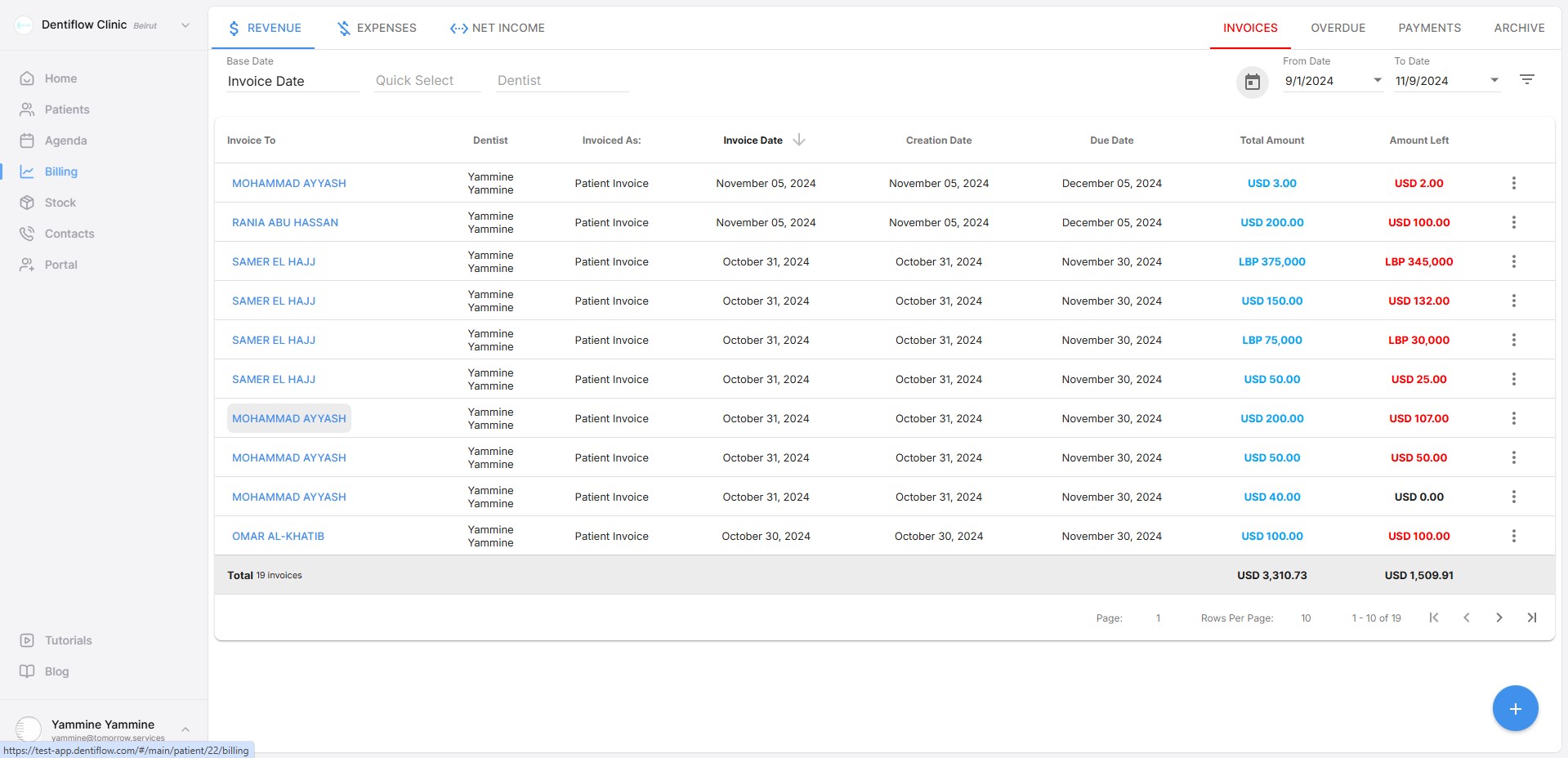Click the Invoice To column header
1568x758 pixels.
coord(251,140)
